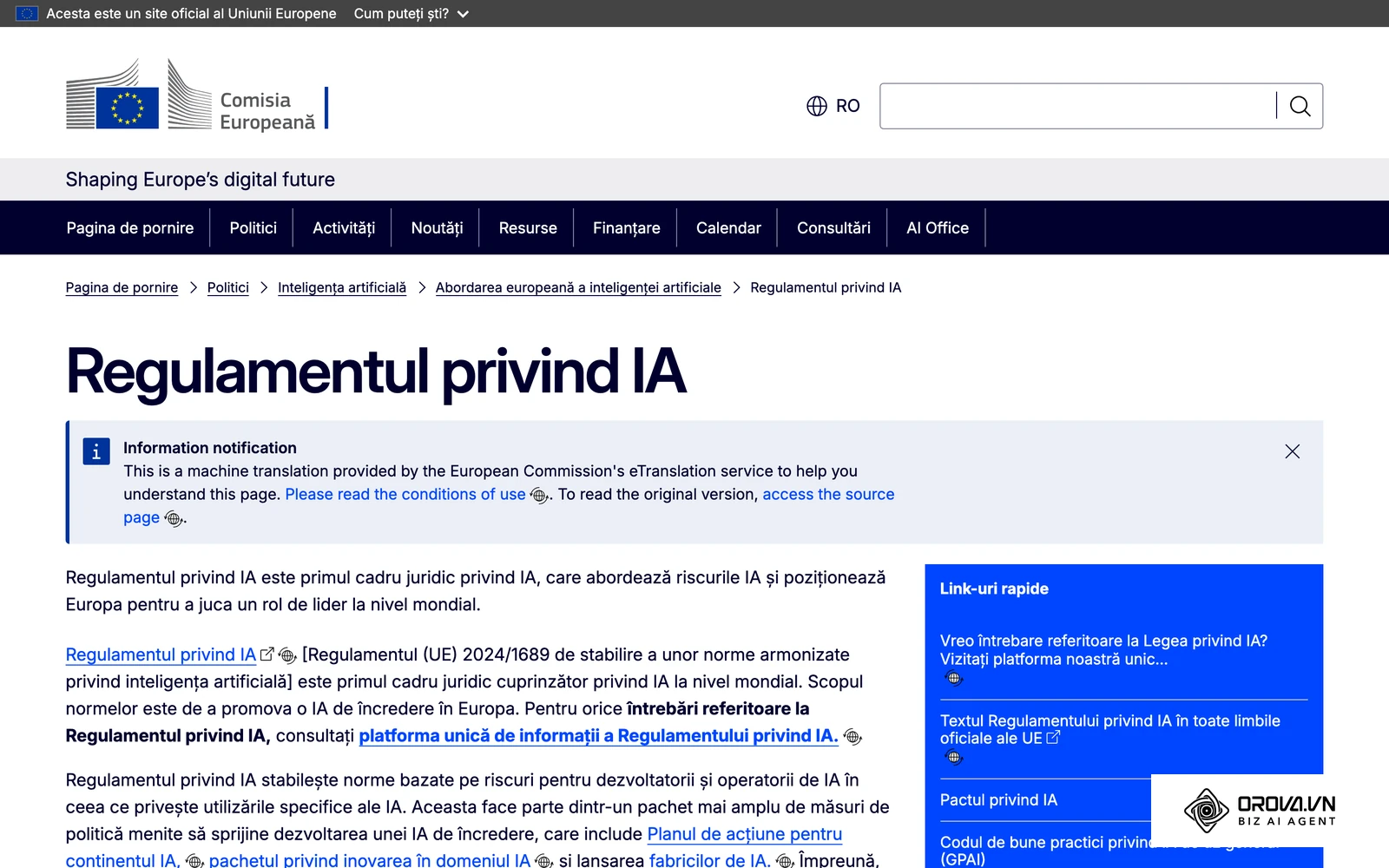Open 'Regulamentul privind IA' body link
The height and width of the screenshot is (868, 1389).
pos(161,654)
